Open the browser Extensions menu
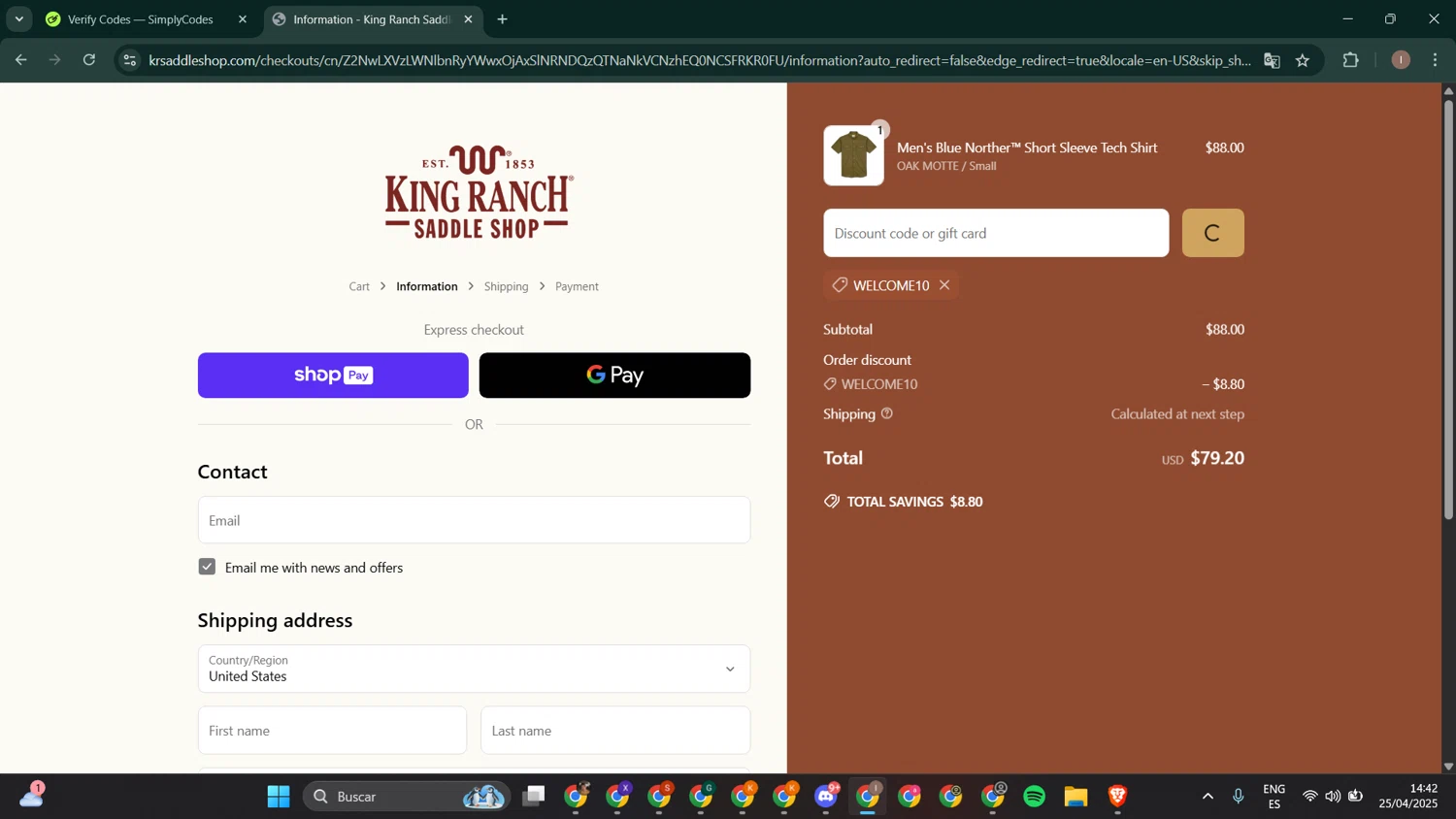The image size is (1456, 819). click(1350, 60)
